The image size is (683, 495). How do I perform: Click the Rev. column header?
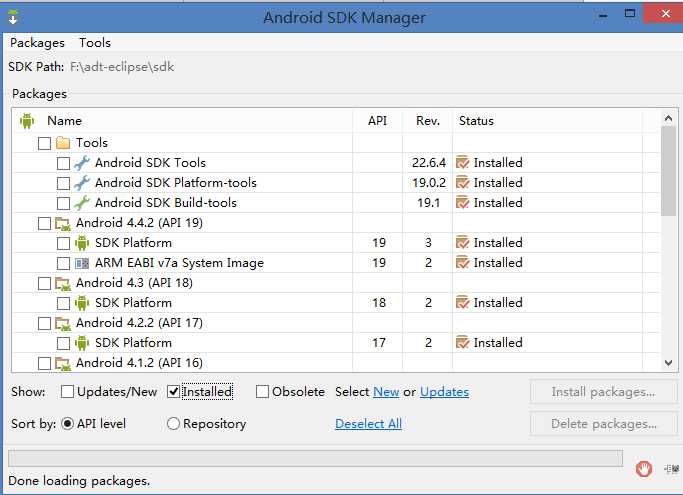tap(428, 121)
